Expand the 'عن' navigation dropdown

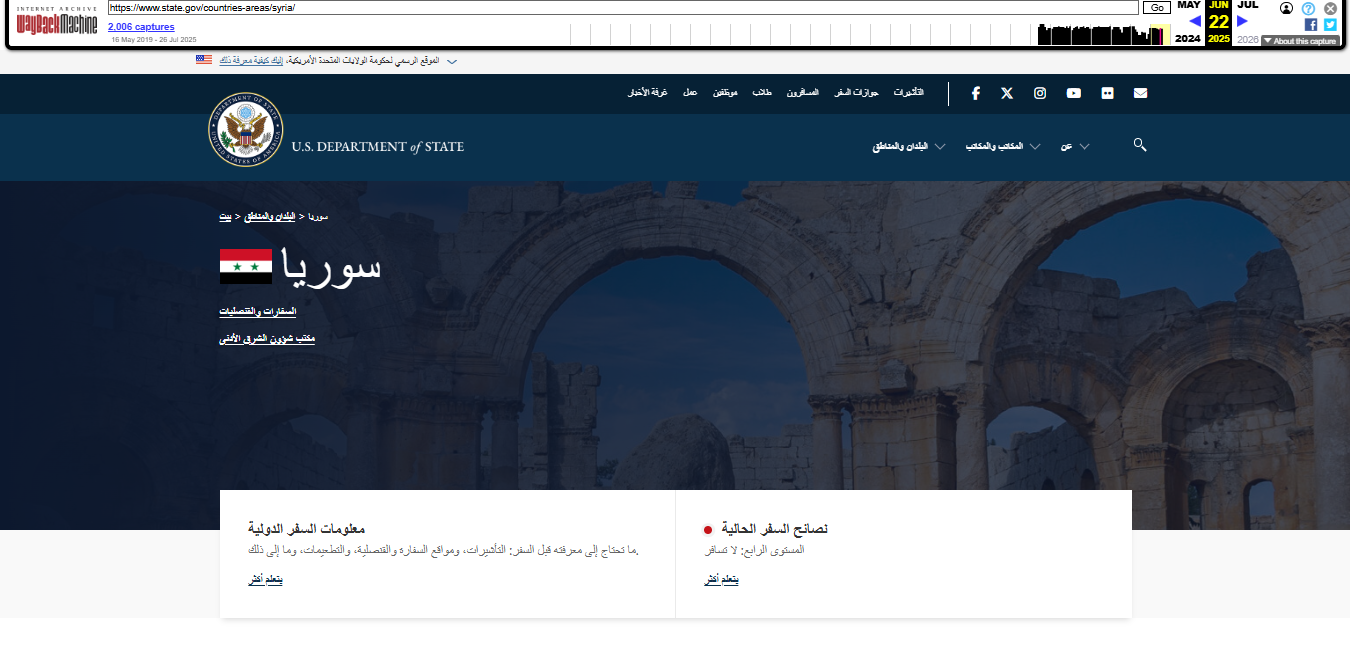[1074, 146]
